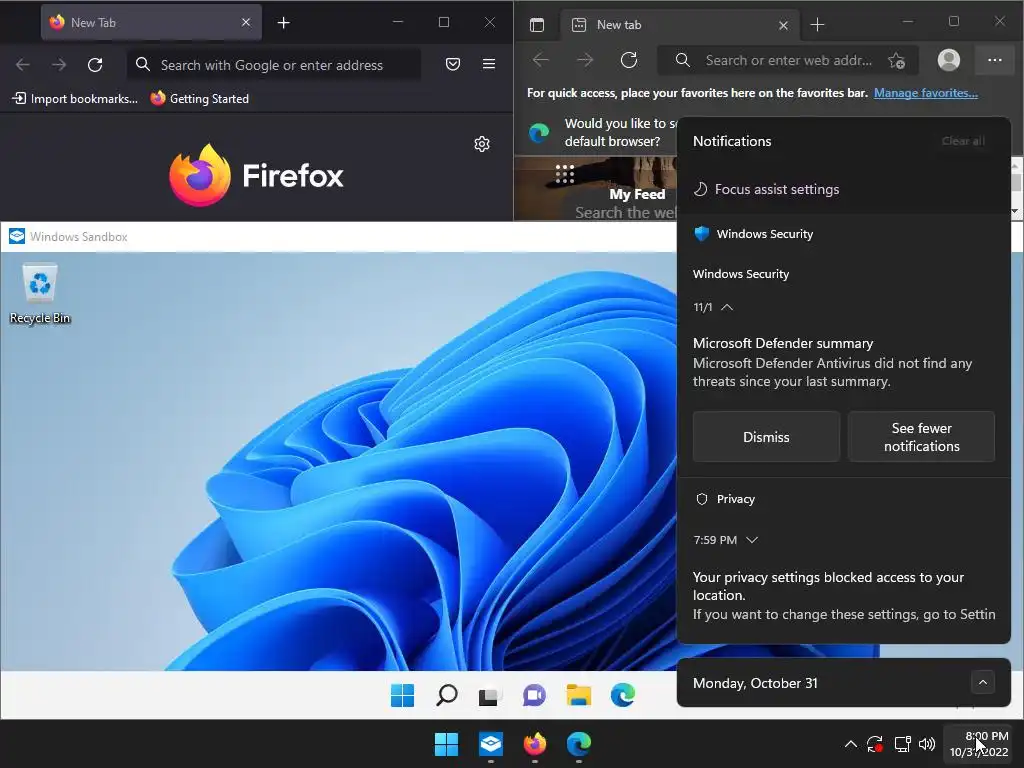Click See fewer notifications button
1024x768 pixels.
pyautogui.click(x=921, y=437)
